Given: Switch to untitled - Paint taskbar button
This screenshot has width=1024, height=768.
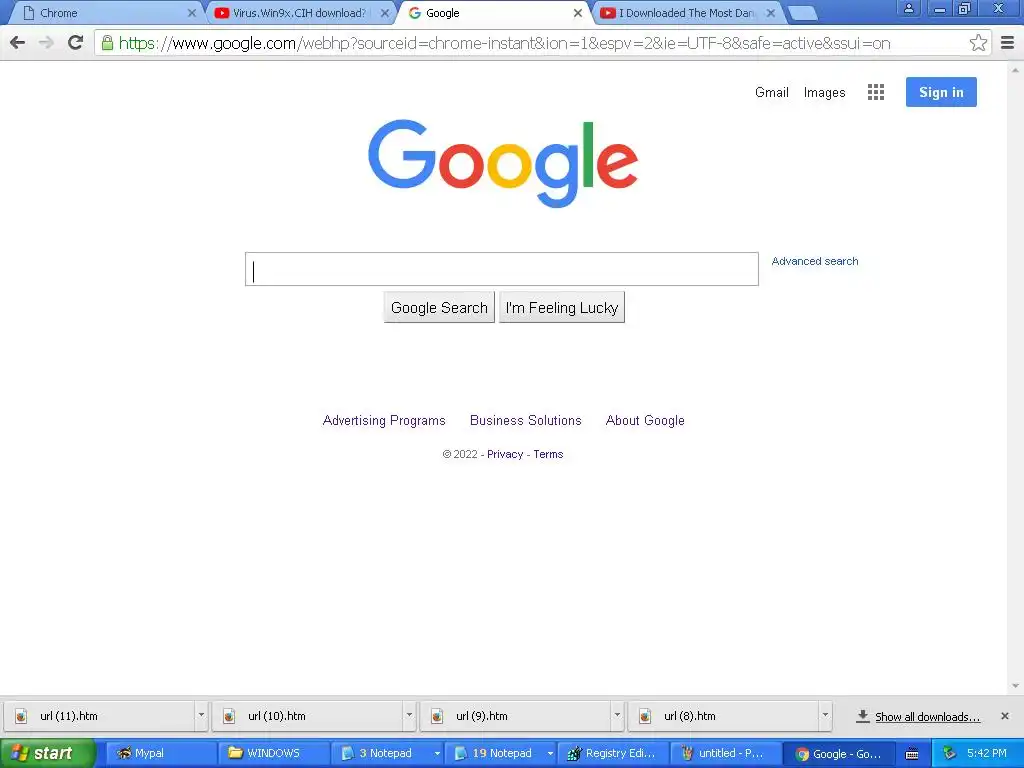Looking at the screenshot, I should (x=726, y=754).
